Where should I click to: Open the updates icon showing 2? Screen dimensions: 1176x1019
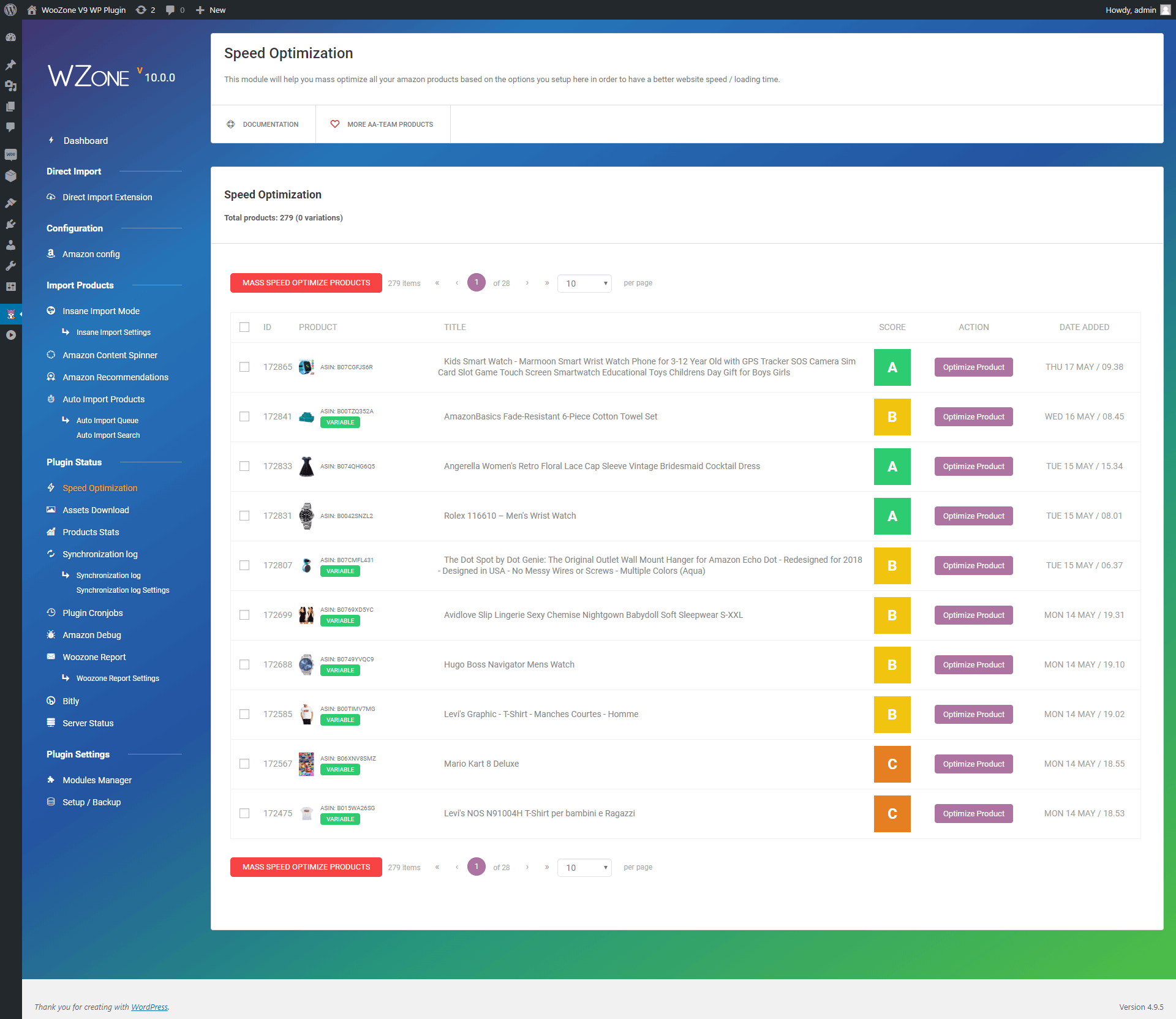pos(145,10)
